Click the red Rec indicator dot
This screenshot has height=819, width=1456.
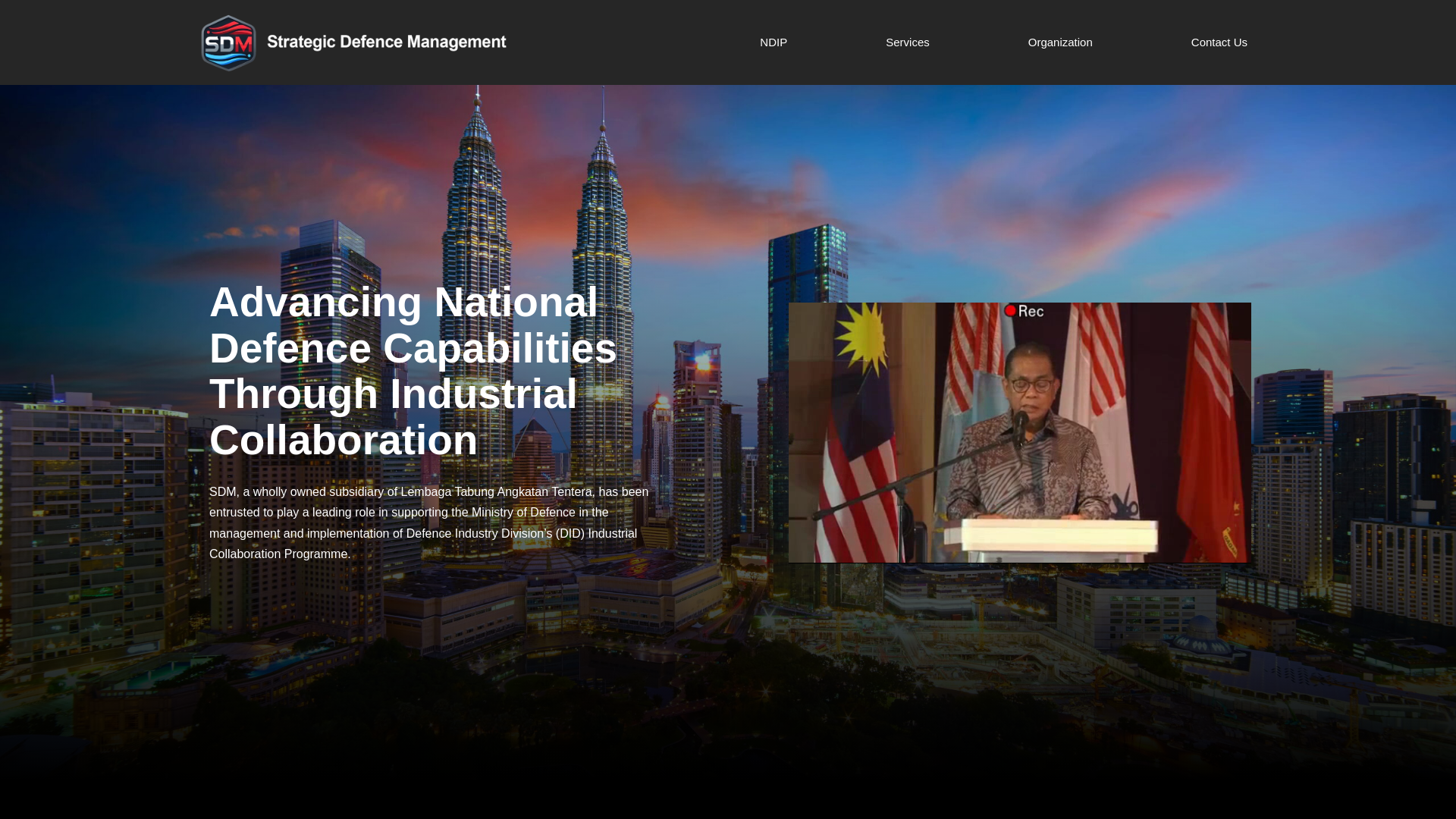coord(1010,311)
